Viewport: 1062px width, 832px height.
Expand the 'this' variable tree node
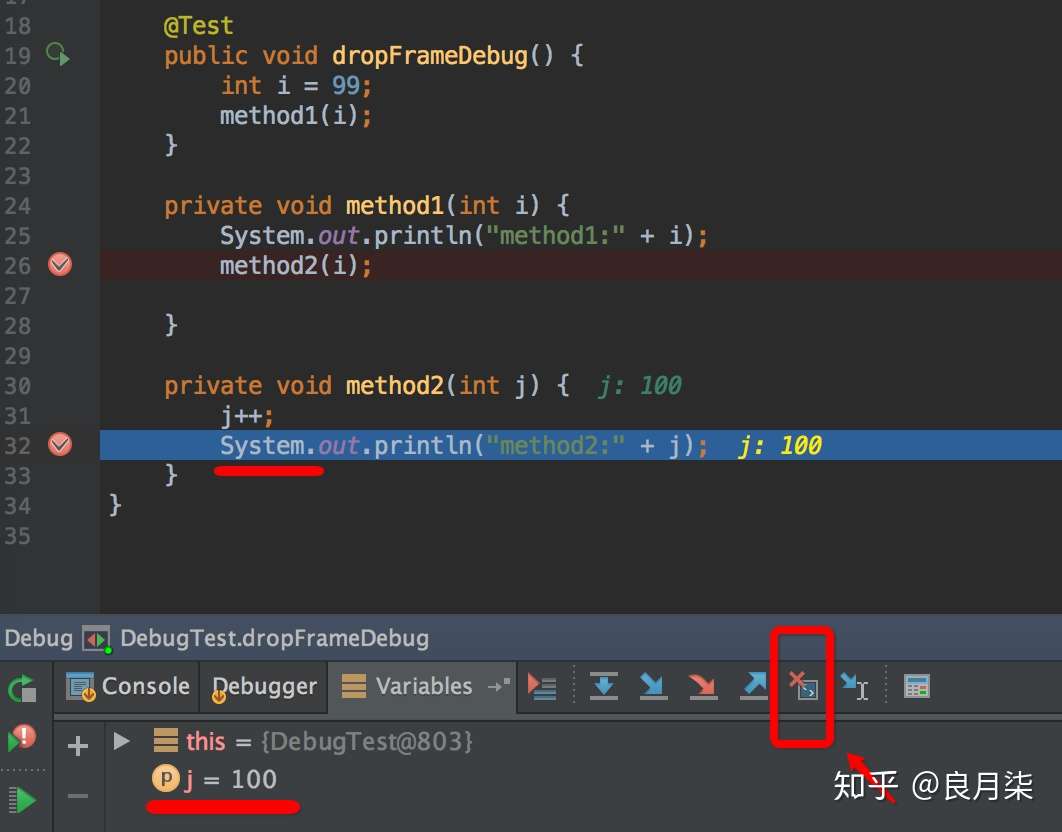coord(122,741)
